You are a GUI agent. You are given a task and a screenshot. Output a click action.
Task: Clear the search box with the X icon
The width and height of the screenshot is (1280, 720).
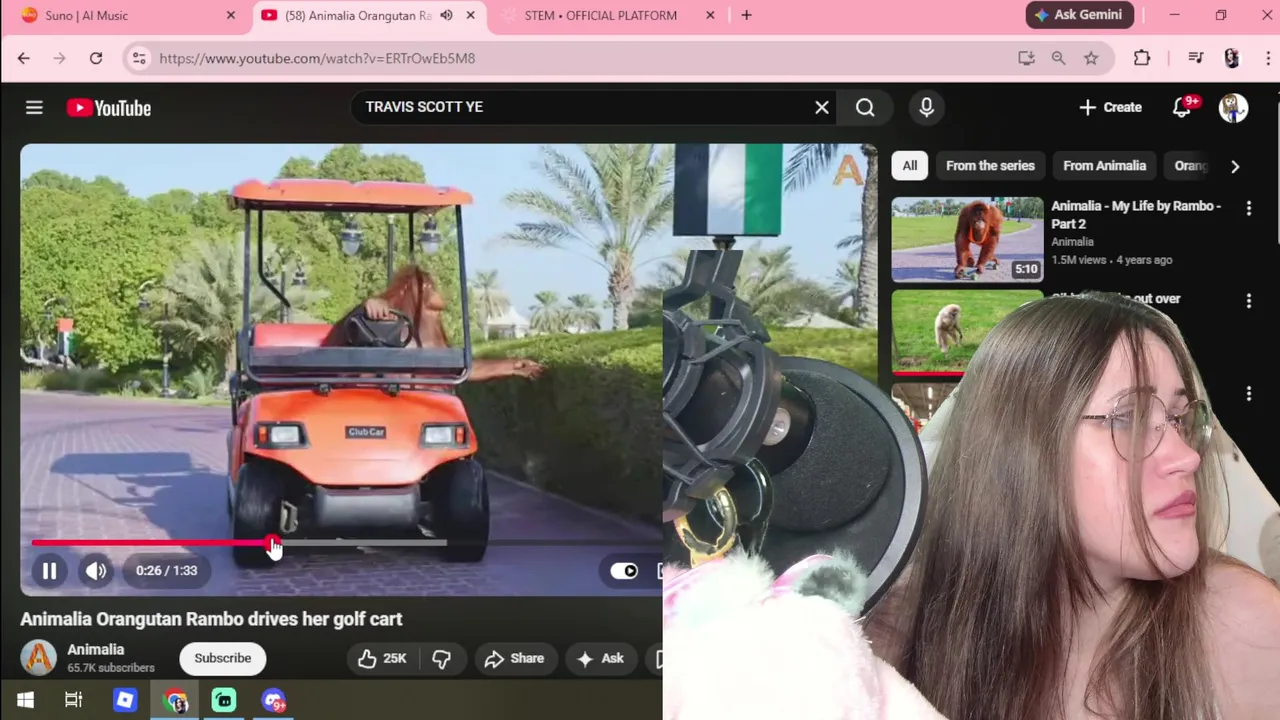[x=822, y=107]
